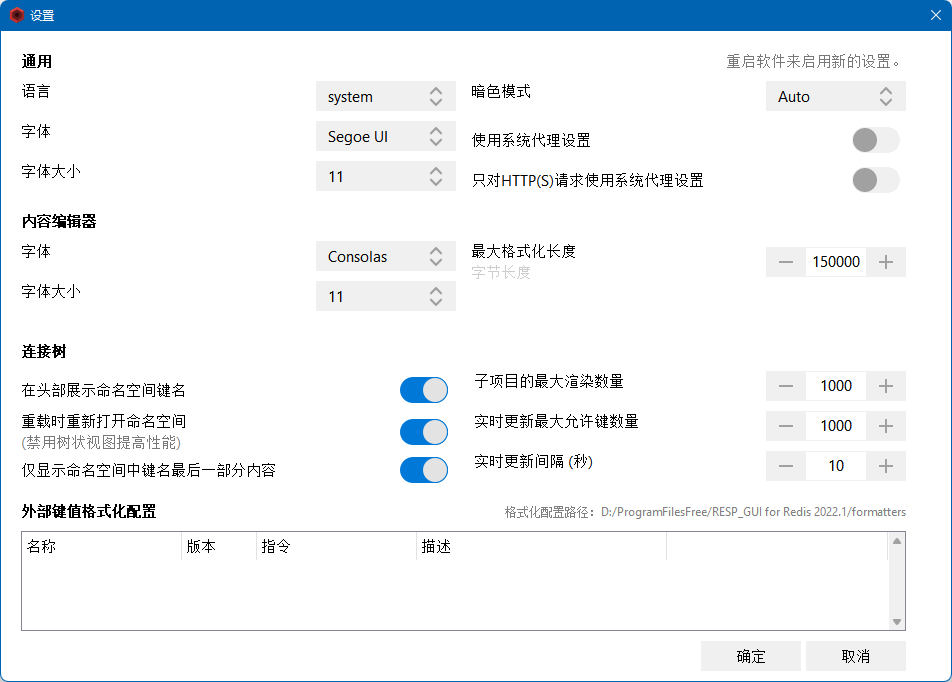Increase 实时更新最大允许键数量 with plus button
This screenshot has width=952, height=682.
886,426
